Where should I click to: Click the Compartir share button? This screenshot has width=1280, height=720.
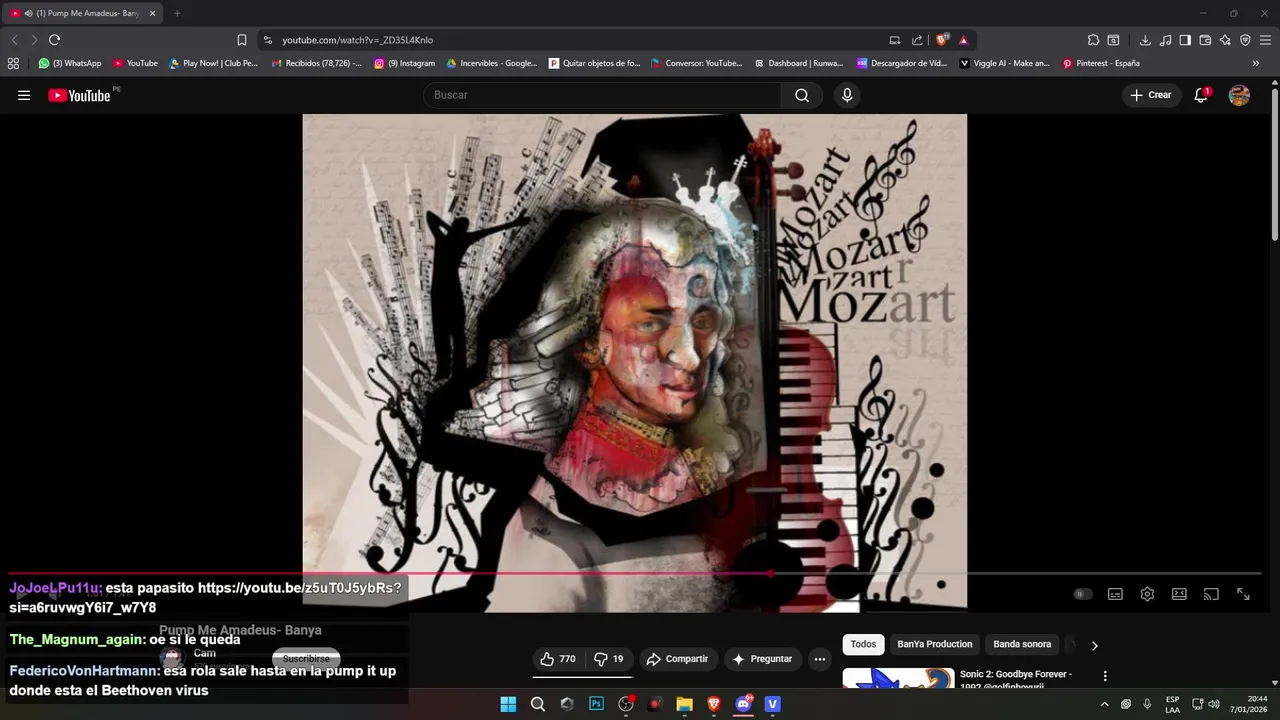[x=677, y=659]
